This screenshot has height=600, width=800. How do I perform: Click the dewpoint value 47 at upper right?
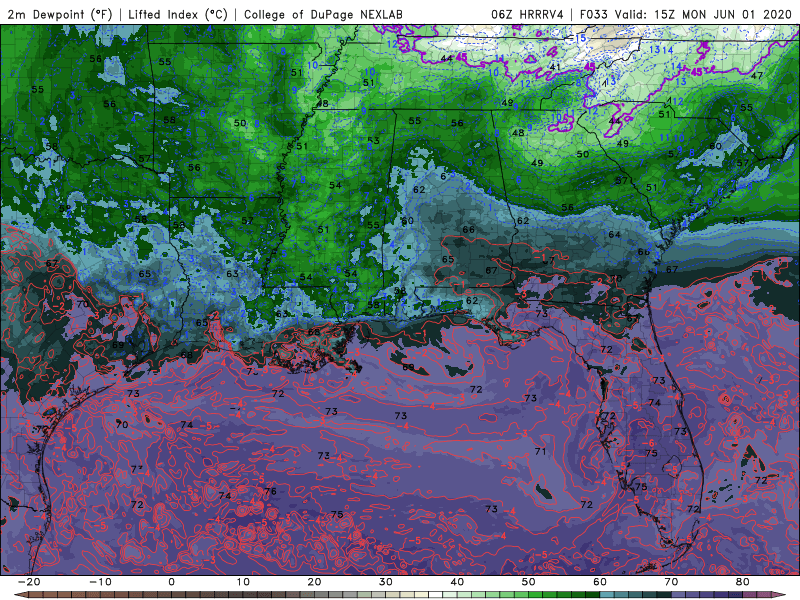coord(757,76)
